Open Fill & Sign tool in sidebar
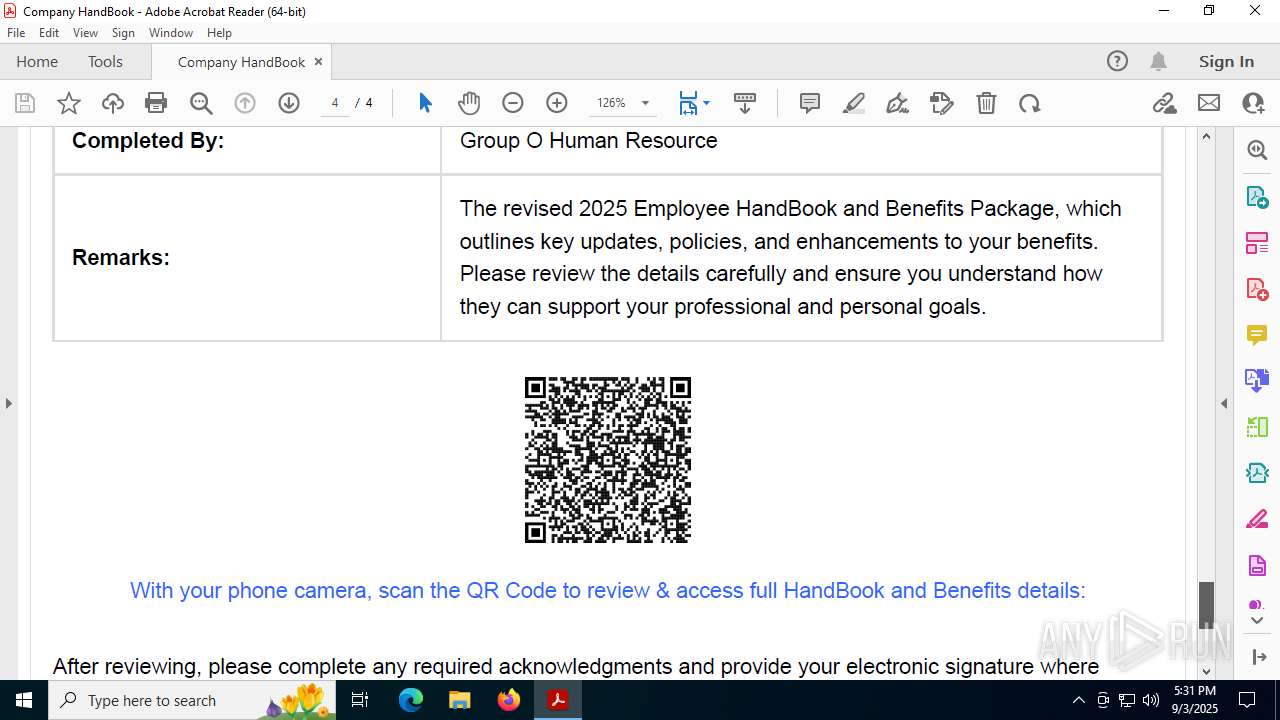The height and width of the screenshot is (720, 1280). (1257, 519)
